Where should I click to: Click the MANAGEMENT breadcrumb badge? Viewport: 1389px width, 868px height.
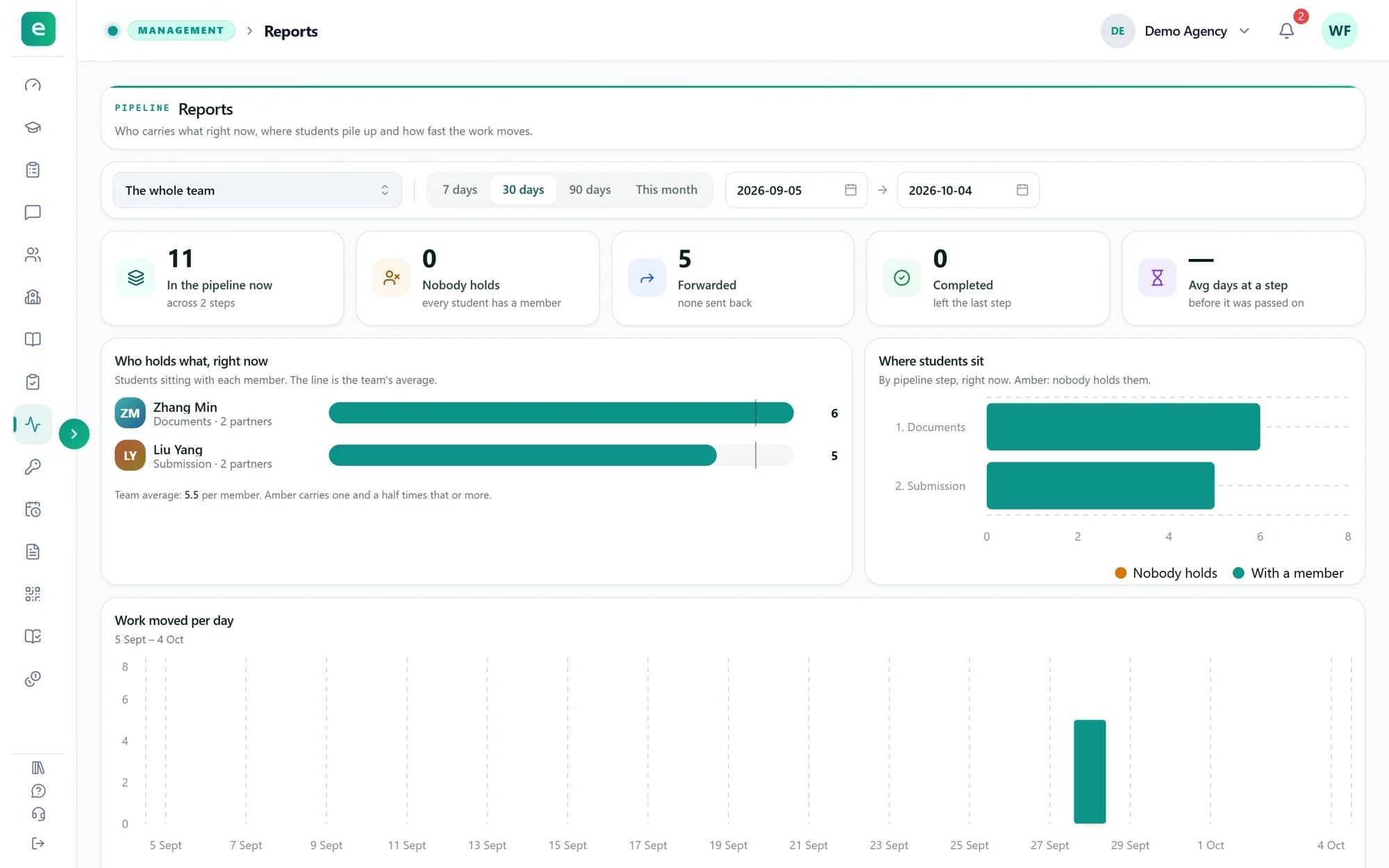pyautogui.click(x=181, y=31)
